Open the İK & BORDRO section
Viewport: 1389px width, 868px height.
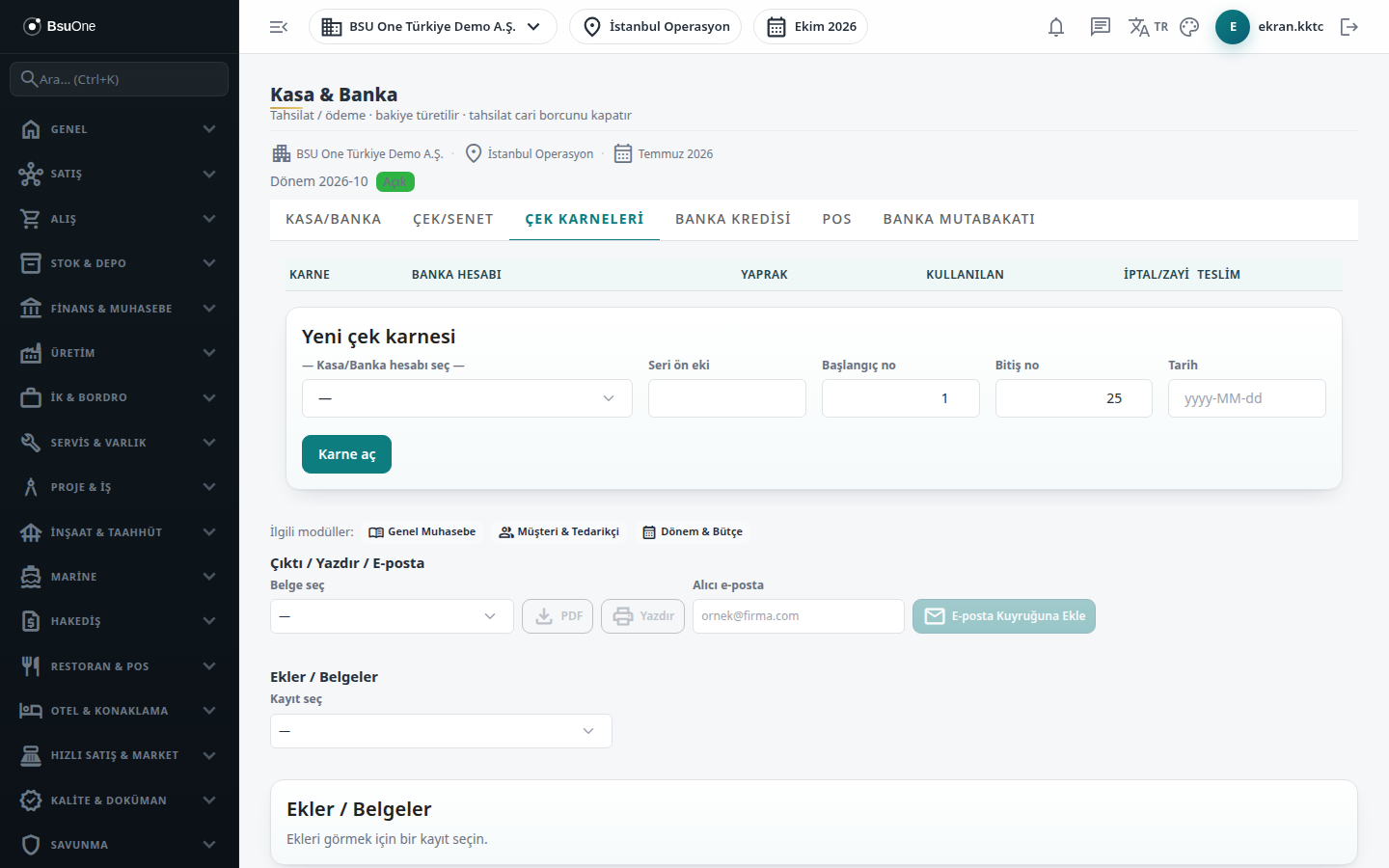click(x=120, y=397)
